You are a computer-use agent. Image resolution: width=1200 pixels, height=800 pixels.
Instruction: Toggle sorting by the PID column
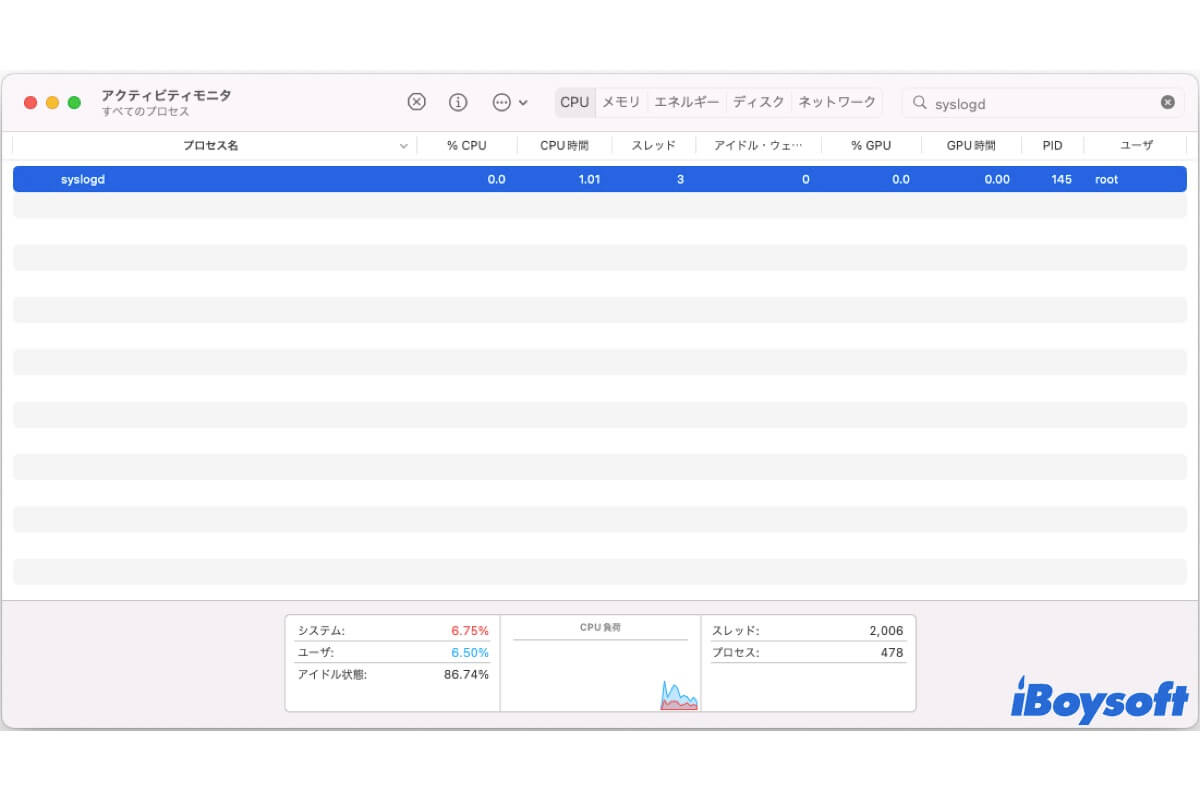[x=1051, y=145]
